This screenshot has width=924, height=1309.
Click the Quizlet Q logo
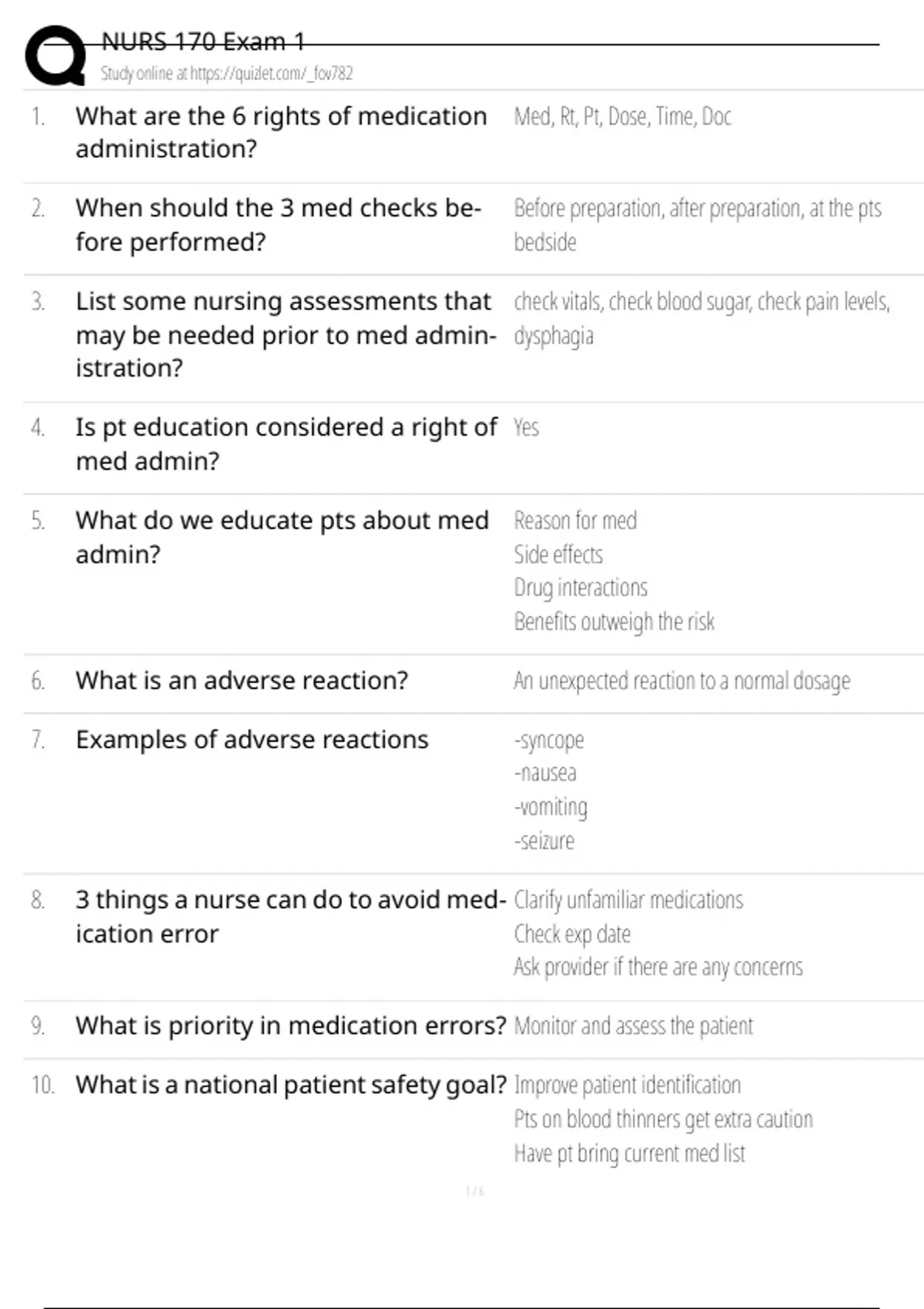[55, 55]
